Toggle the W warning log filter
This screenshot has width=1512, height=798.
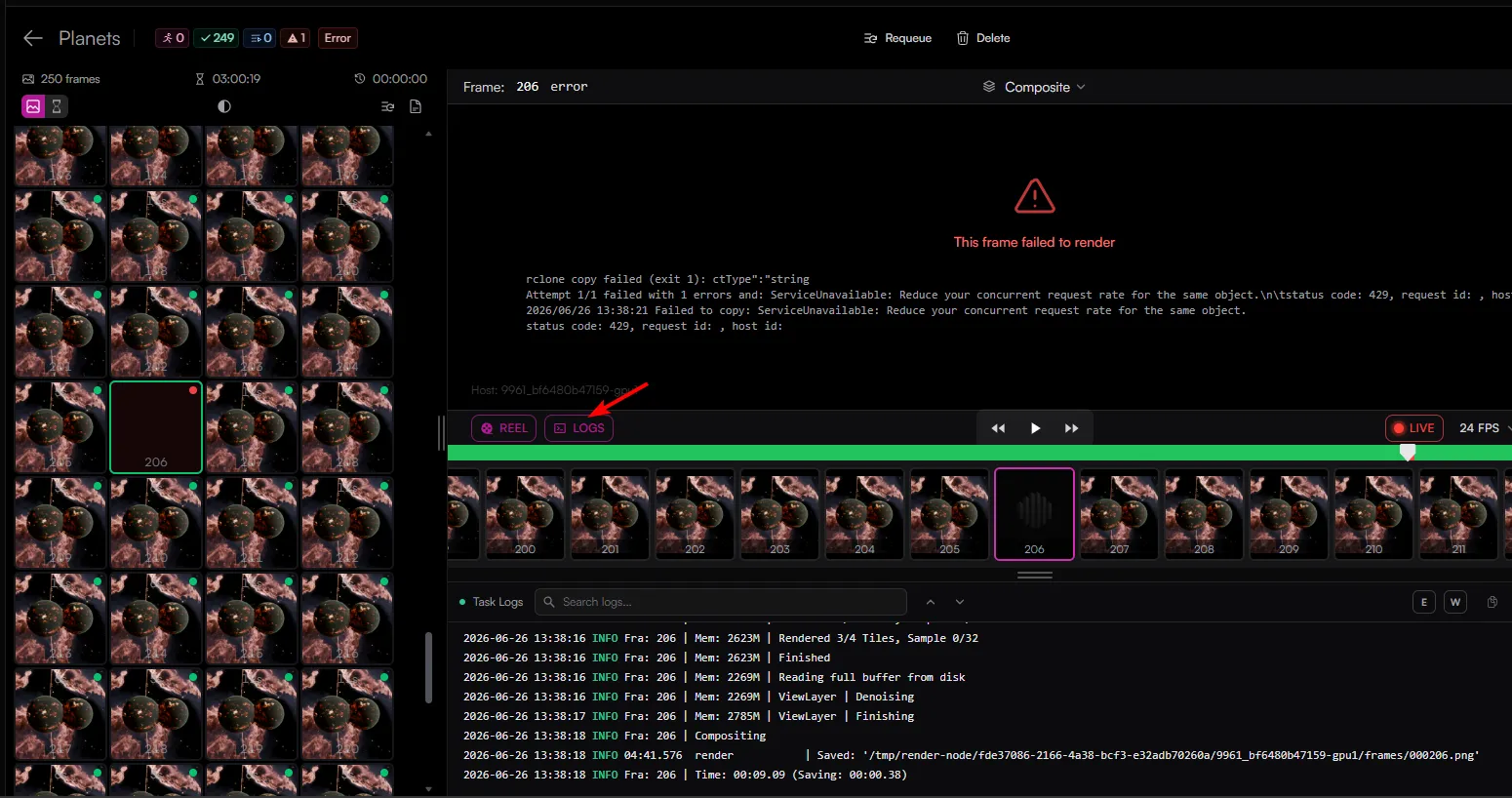[1454, 602]
